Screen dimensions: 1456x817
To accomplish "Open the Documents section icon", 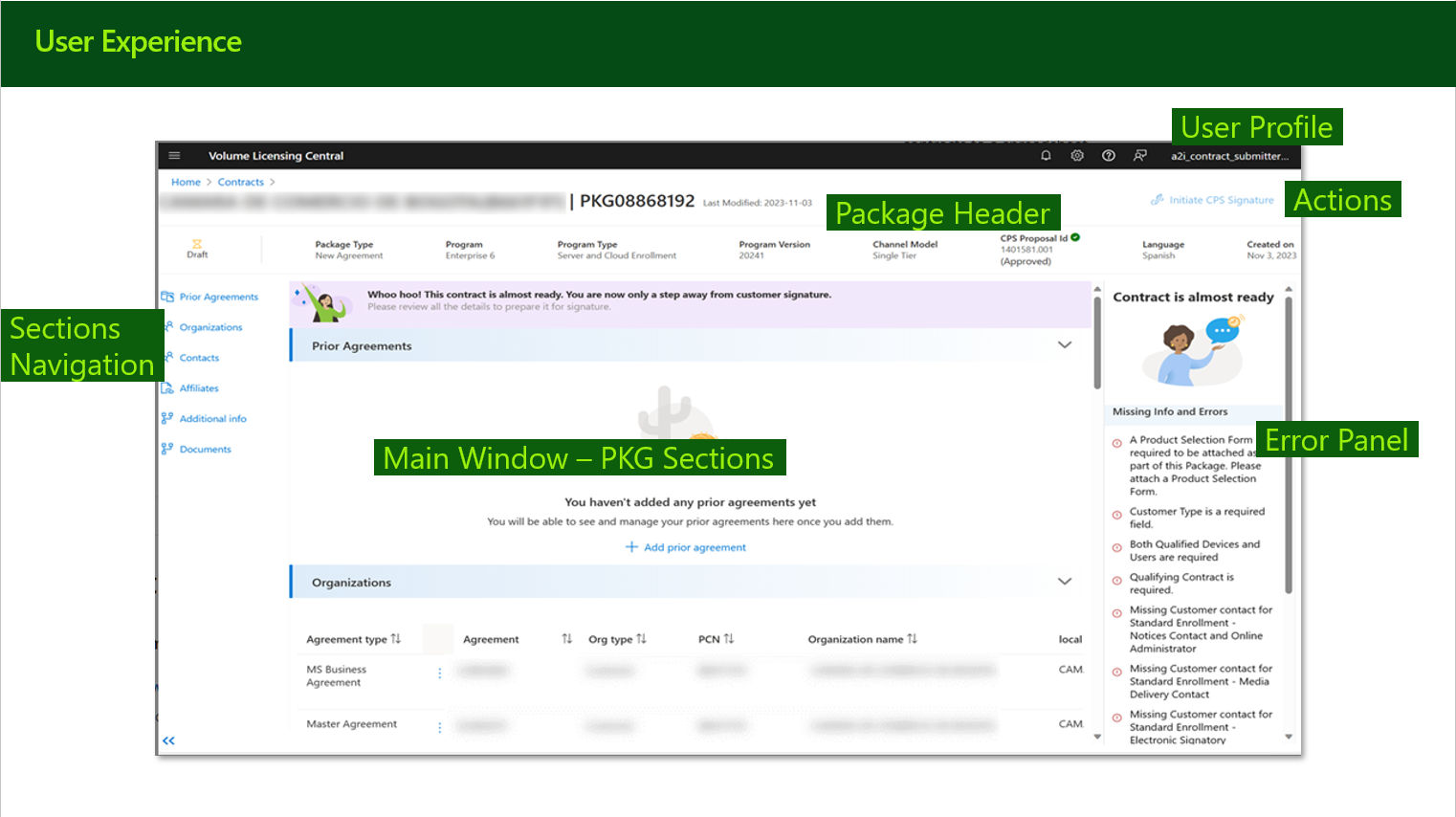I will [x=169, y=449].
